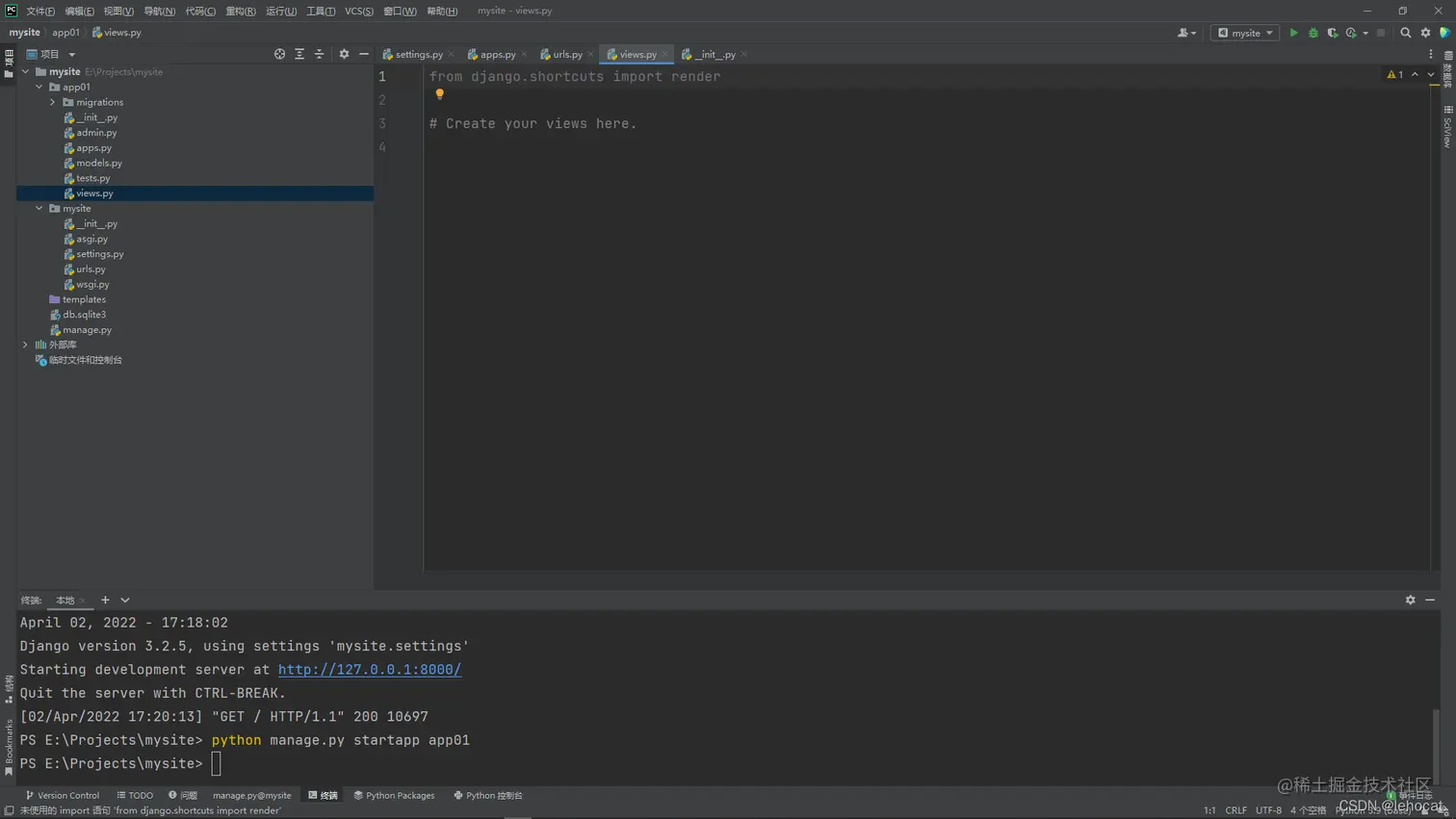Switch to the apps.py editor tab

coord(496,55)
